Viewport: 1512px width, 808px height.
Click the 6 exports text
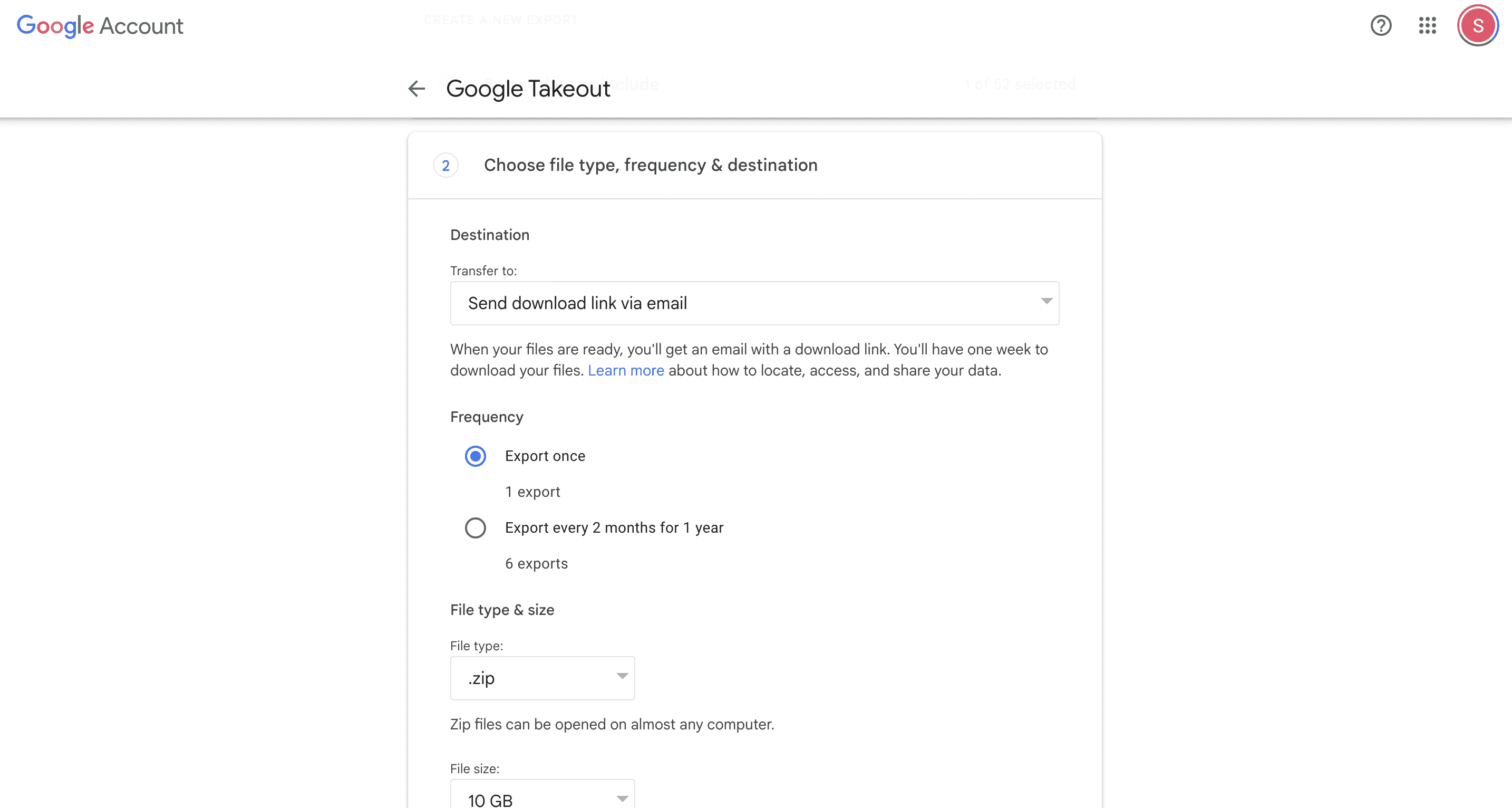(x=537, y=564)
